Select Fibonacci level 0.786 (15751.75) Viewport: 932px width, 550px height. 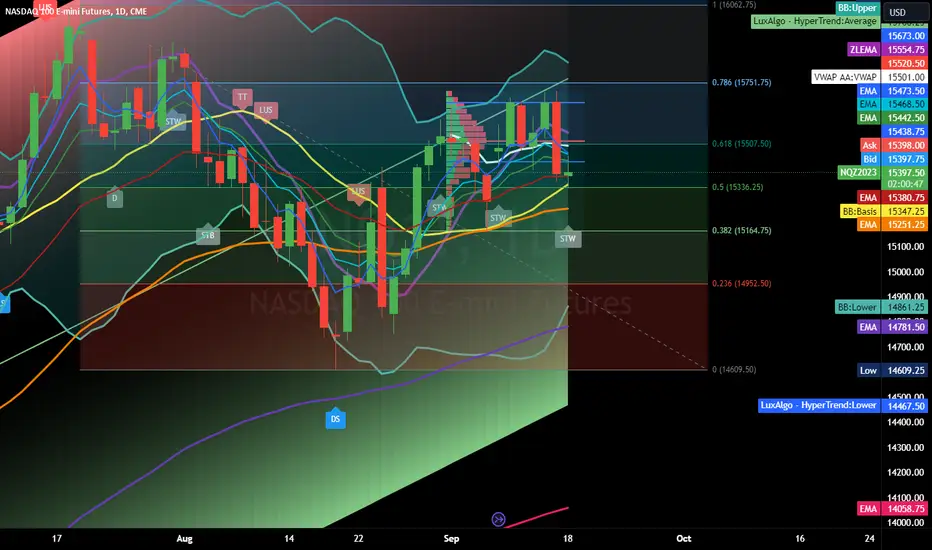coord(741,82)
